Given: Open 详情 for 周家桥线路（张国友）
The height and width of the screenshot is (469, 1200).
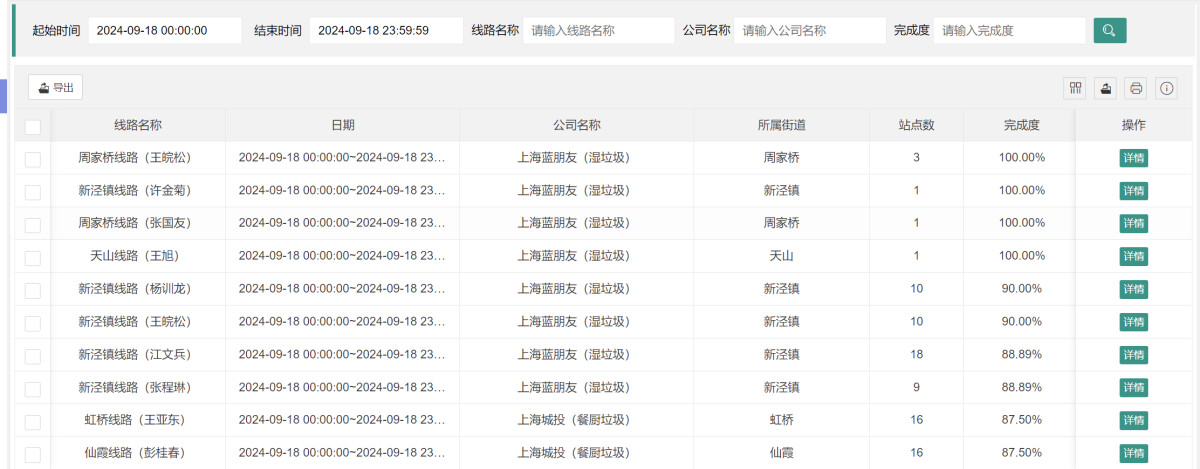Looking at the screenshot, I should click(1133, 224).
